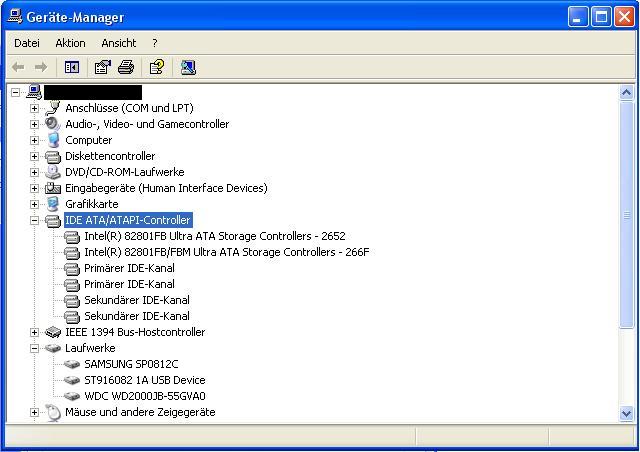
Task: Select Intel(R) 82801FB/FBM controllers - 266F
Action: point(227,252)
